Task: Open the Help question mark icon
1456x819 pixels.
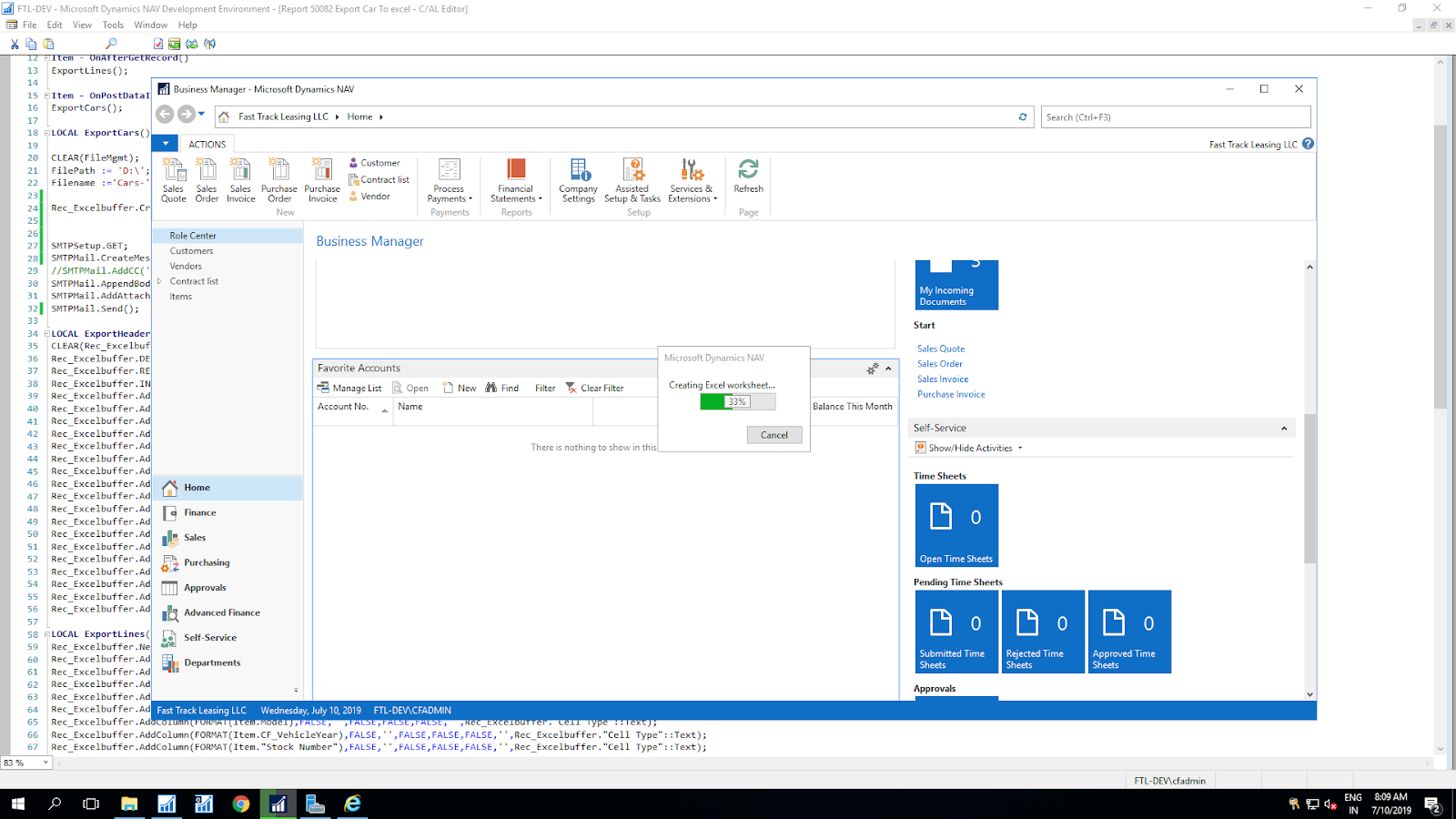Action: (1308, 144)
